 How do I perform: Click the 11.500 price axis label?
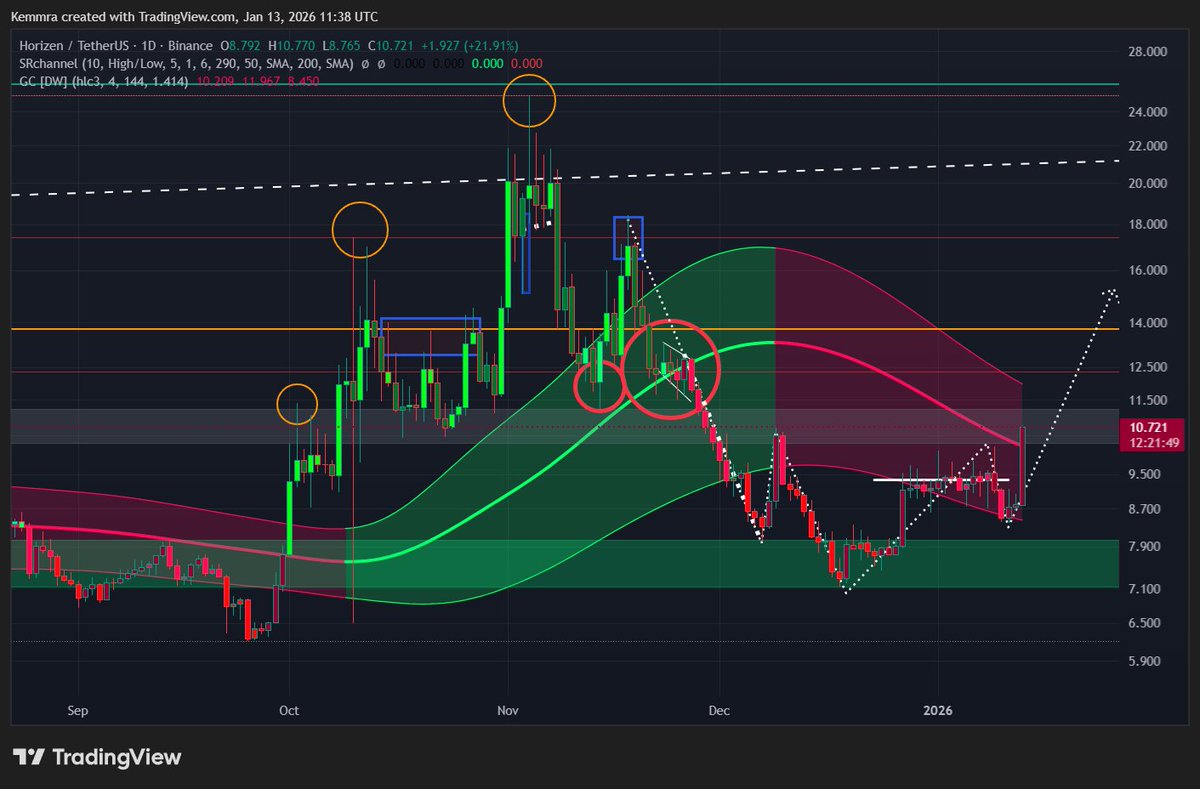point(1146,400)
